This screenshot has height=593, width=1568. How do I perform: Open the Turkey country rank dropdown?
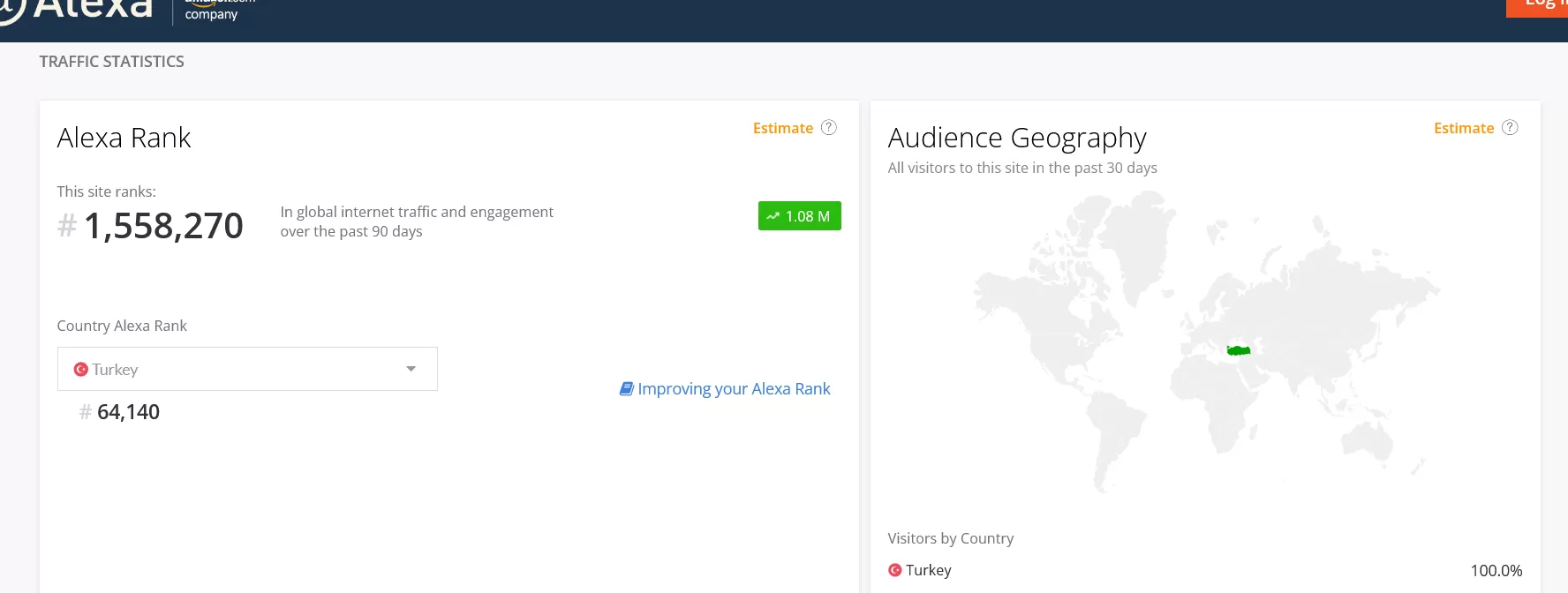(247, 369)
